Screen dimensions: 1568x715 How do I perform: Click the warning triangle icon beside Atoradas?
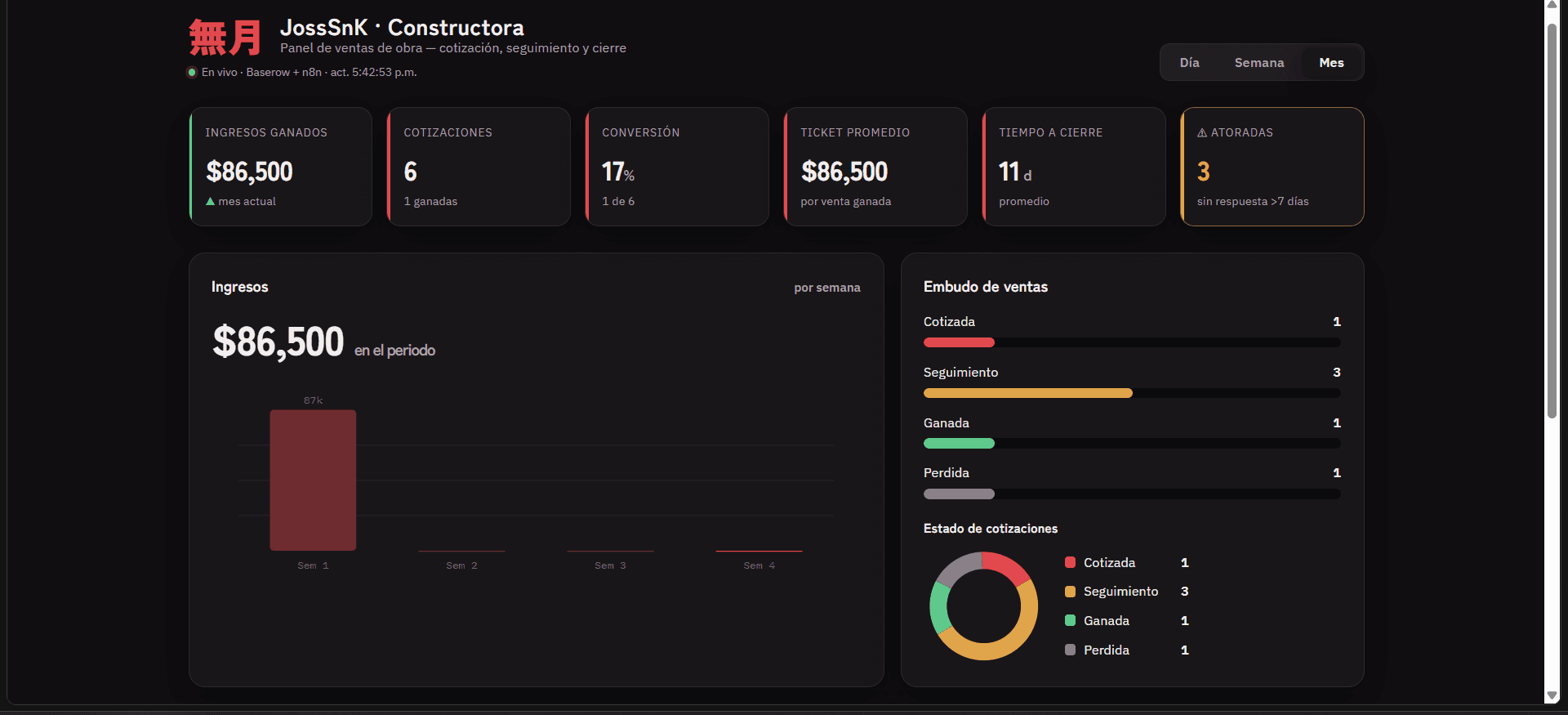pyautogui.click(x=1202, y=132)
